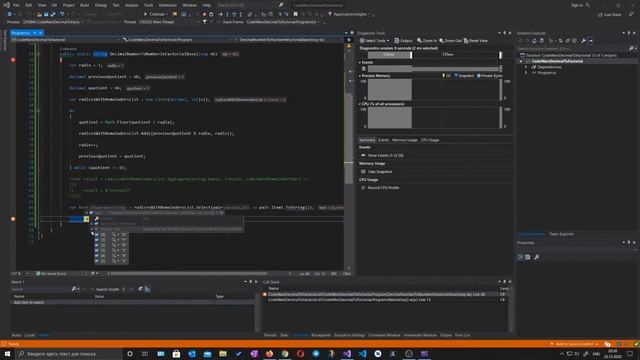Viewport: 640px width, 360px height.
Task: Click Zoom In in Diagnostic Tools
Action: click(427, 41)
